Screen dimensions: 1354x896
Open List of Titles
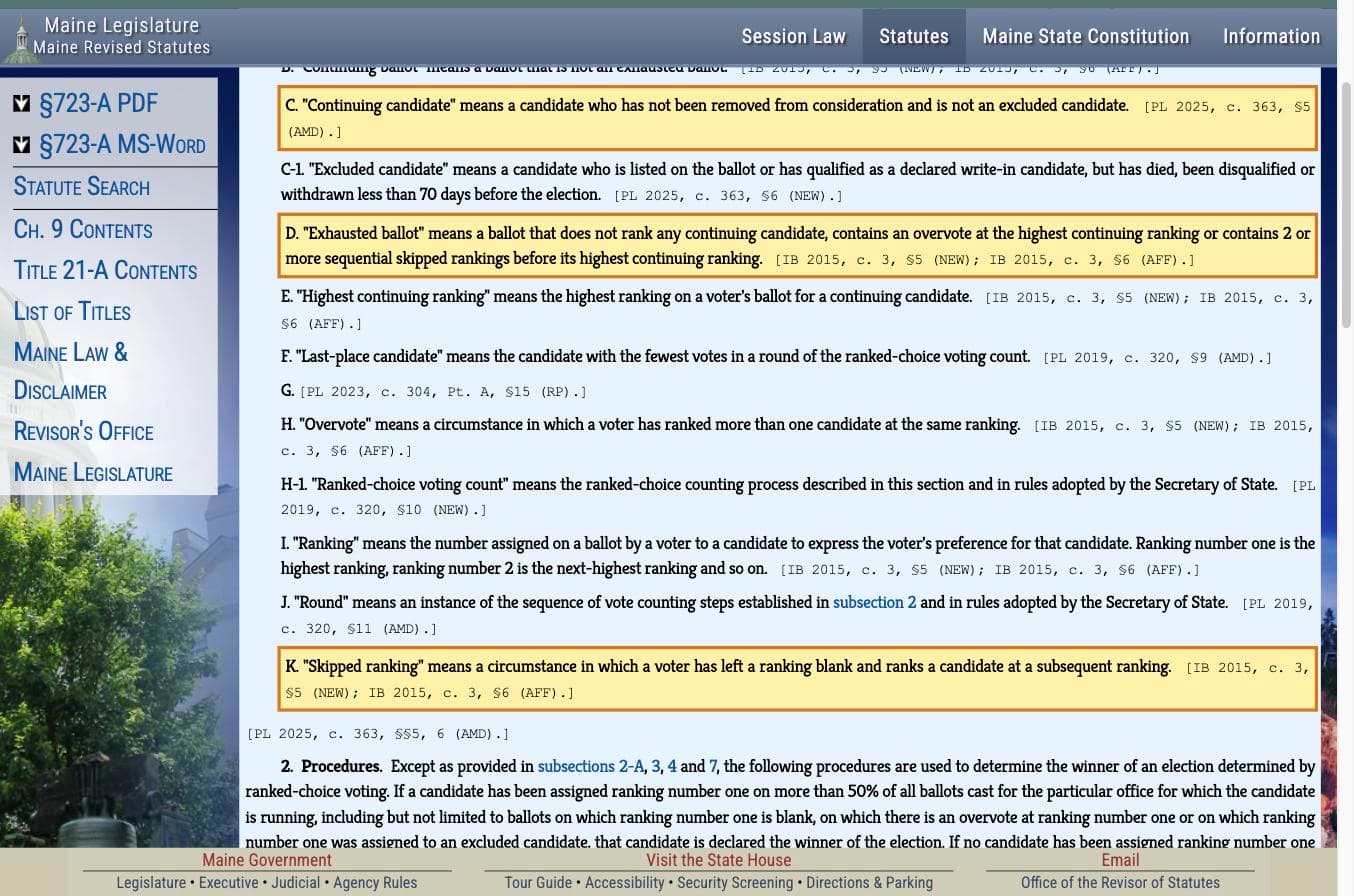(72, 312)
